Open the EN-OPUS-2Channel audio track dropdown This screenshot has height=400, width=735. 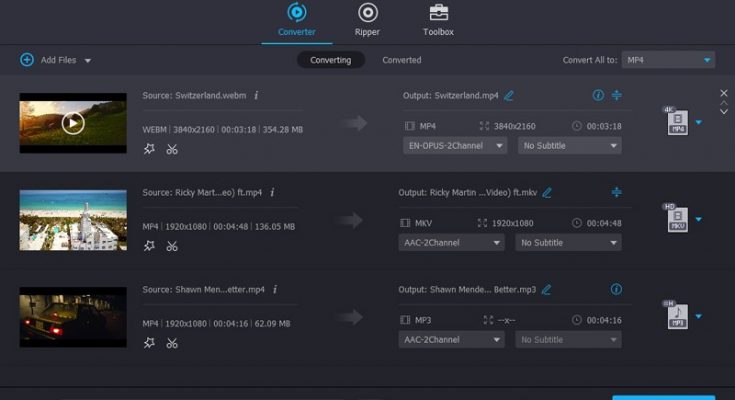click(454, 146)
